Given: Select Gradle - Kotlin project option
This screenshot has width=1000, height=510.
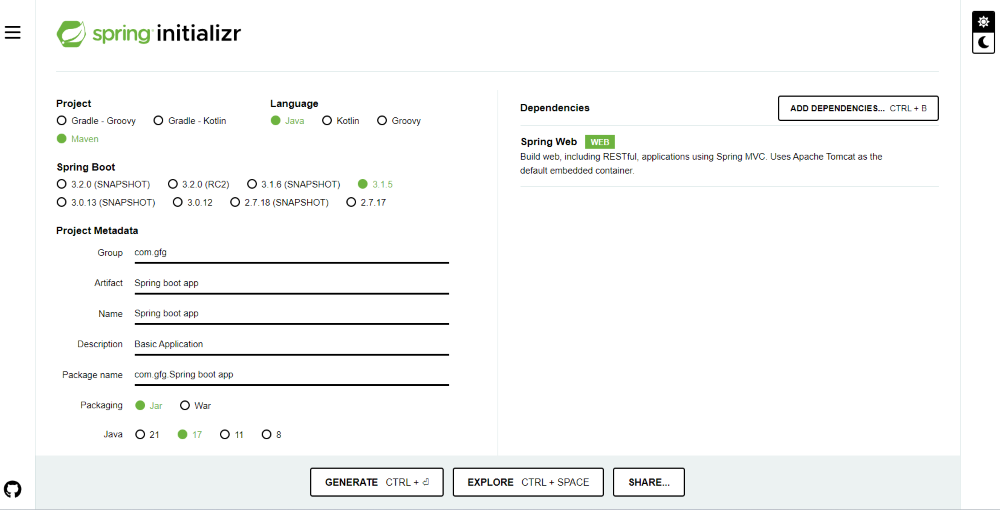Looking at the screenshot, I should click(190, 120).
